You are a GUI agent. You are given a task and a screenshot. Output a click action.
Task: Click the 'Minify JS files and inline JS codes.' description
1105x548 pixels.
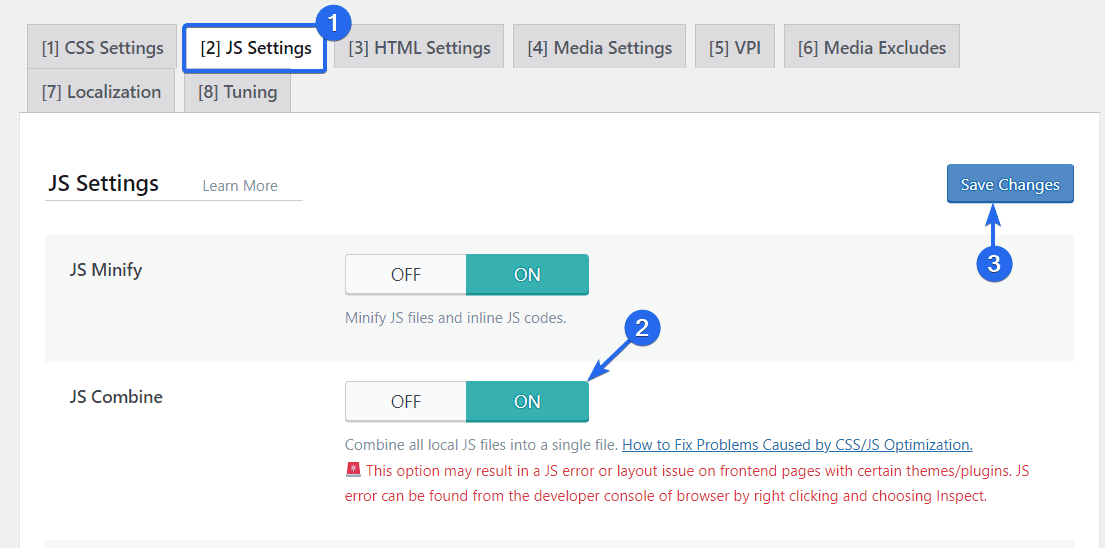pos(455,318)
